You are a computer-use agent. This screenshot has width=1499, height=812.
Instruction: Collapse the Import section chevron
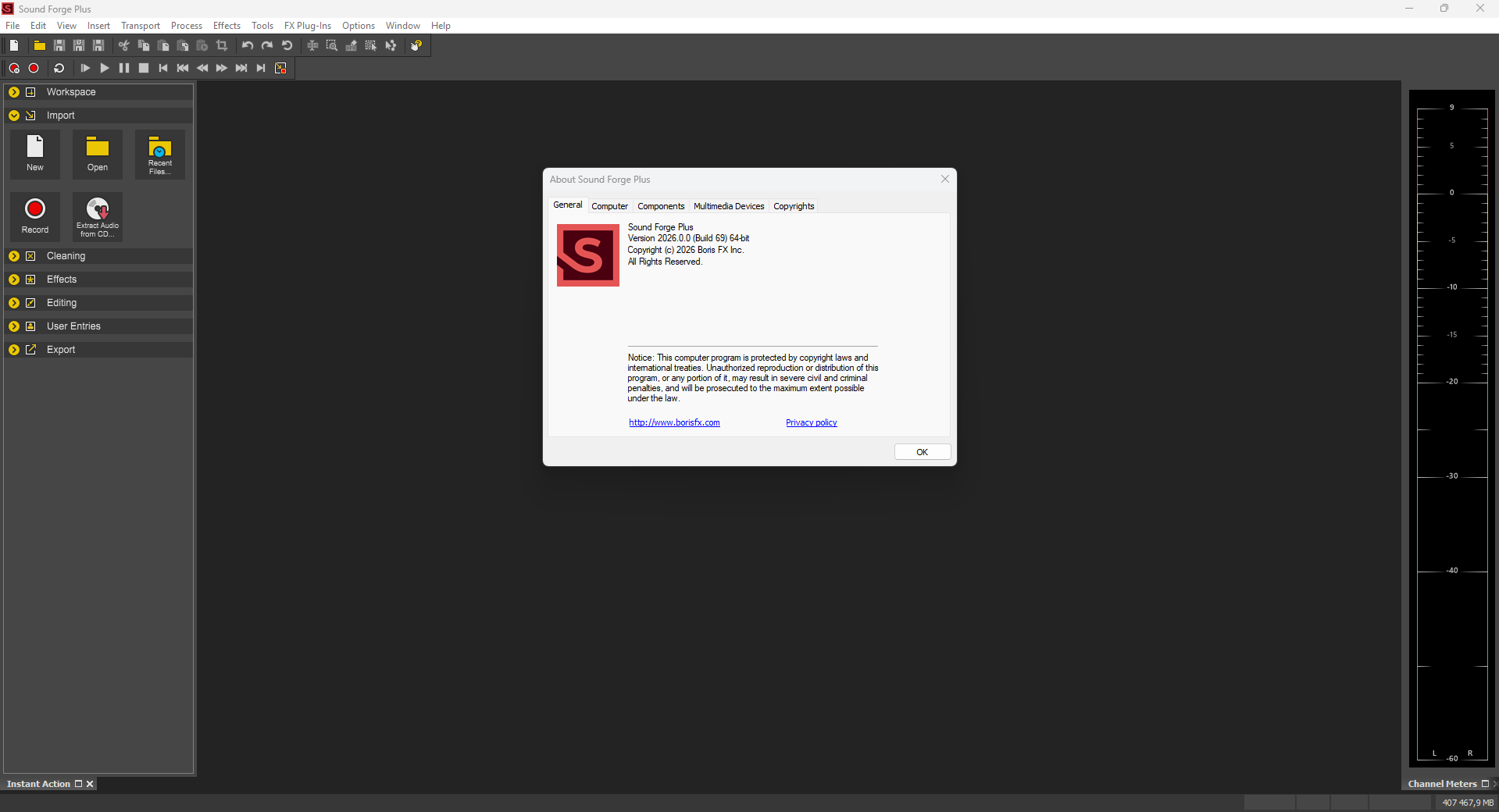pos(14,116)
